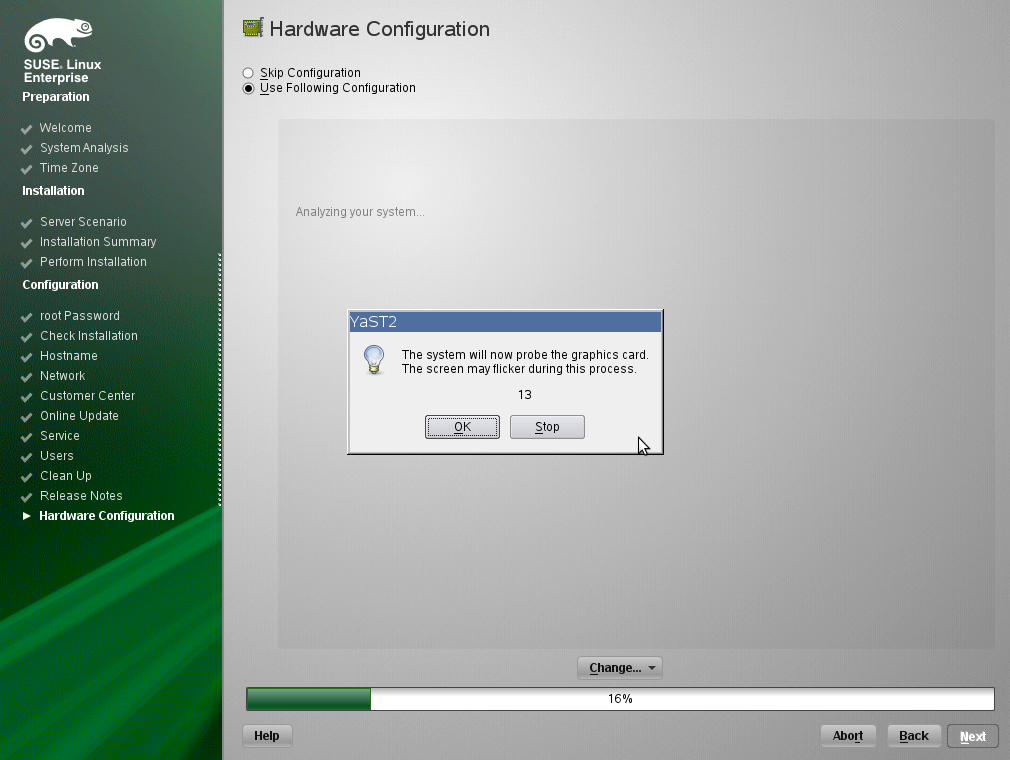Click the checkmark beside Check Installation

coord(26,337)
